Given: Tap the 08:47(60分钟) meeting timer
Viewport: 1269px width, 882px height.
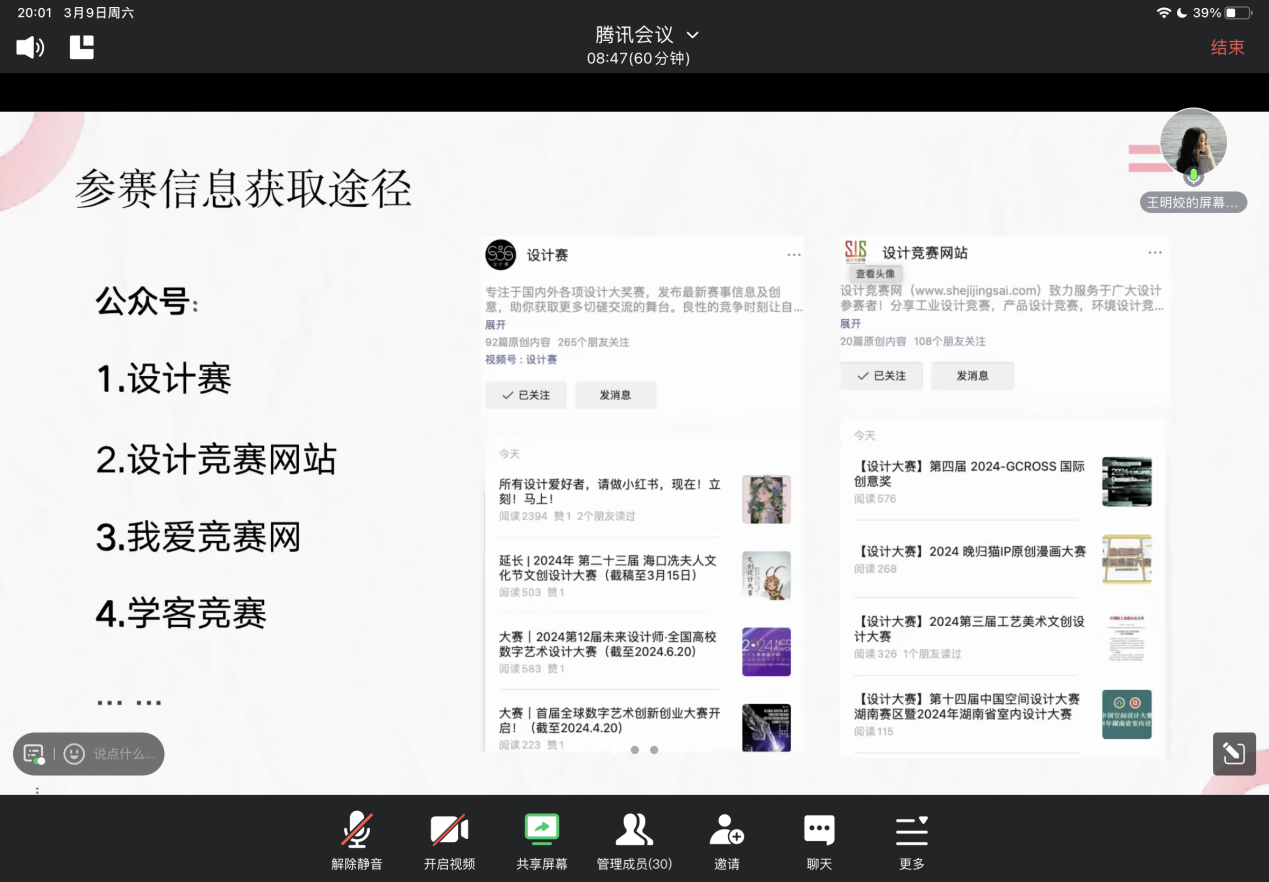Looking at the screenshot, I should [638, 59].
